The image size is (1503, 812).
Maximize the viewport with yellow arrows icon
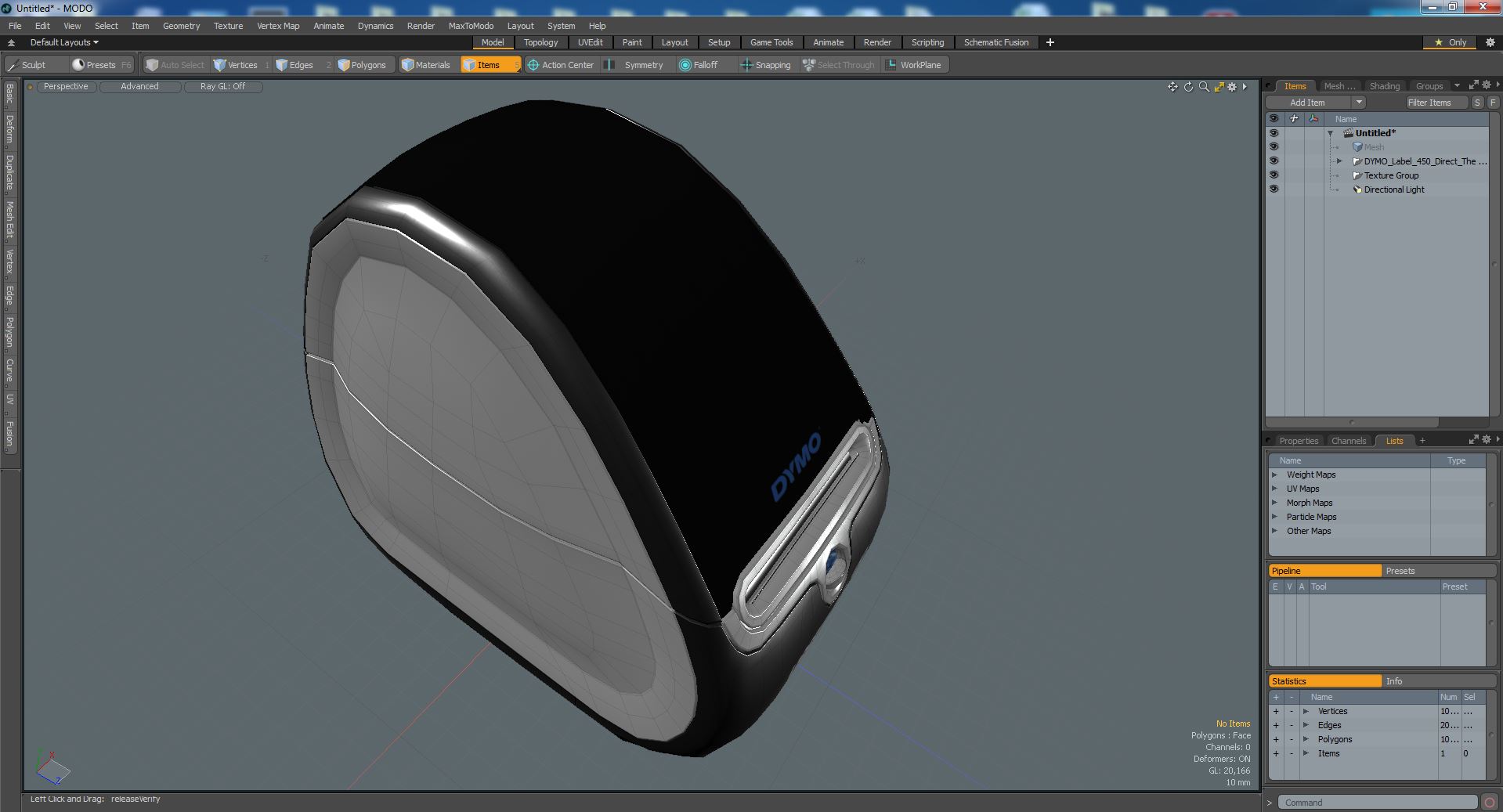point(1219,87)
